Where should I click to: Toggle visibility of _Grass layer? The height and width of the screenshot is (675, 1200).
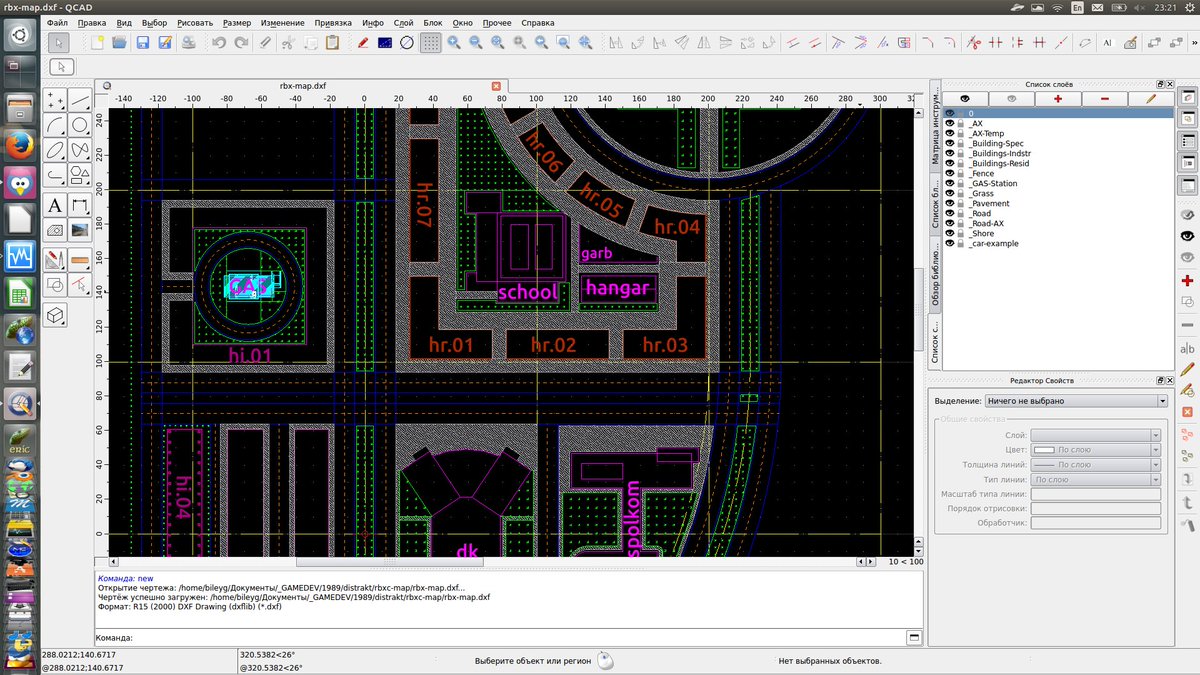(951, 193)
